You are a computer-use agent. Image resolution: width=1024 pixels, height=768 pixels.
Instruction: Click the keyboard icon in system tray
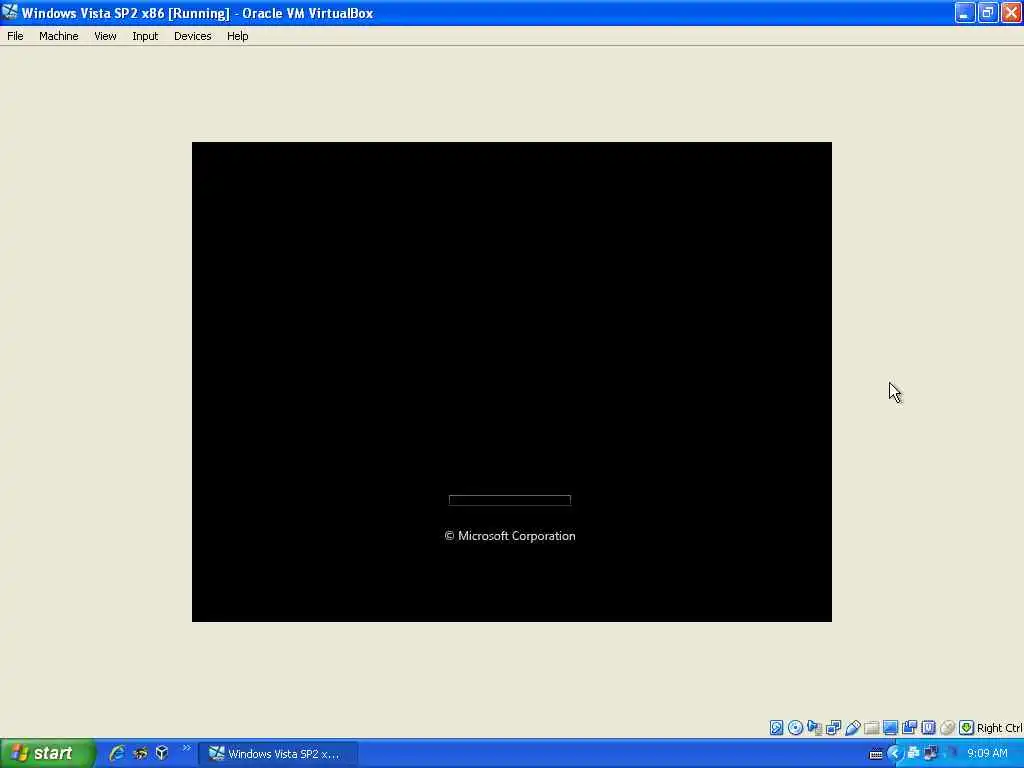click(x=876, y=754)
